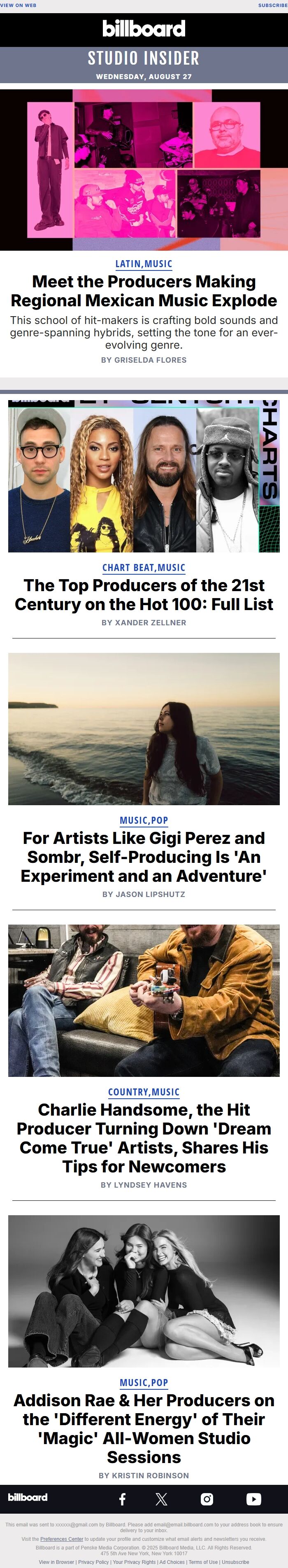Open the Charlie Handsome couch photo
Viewport: 288px width, 1568px height.
[144, 1000]
